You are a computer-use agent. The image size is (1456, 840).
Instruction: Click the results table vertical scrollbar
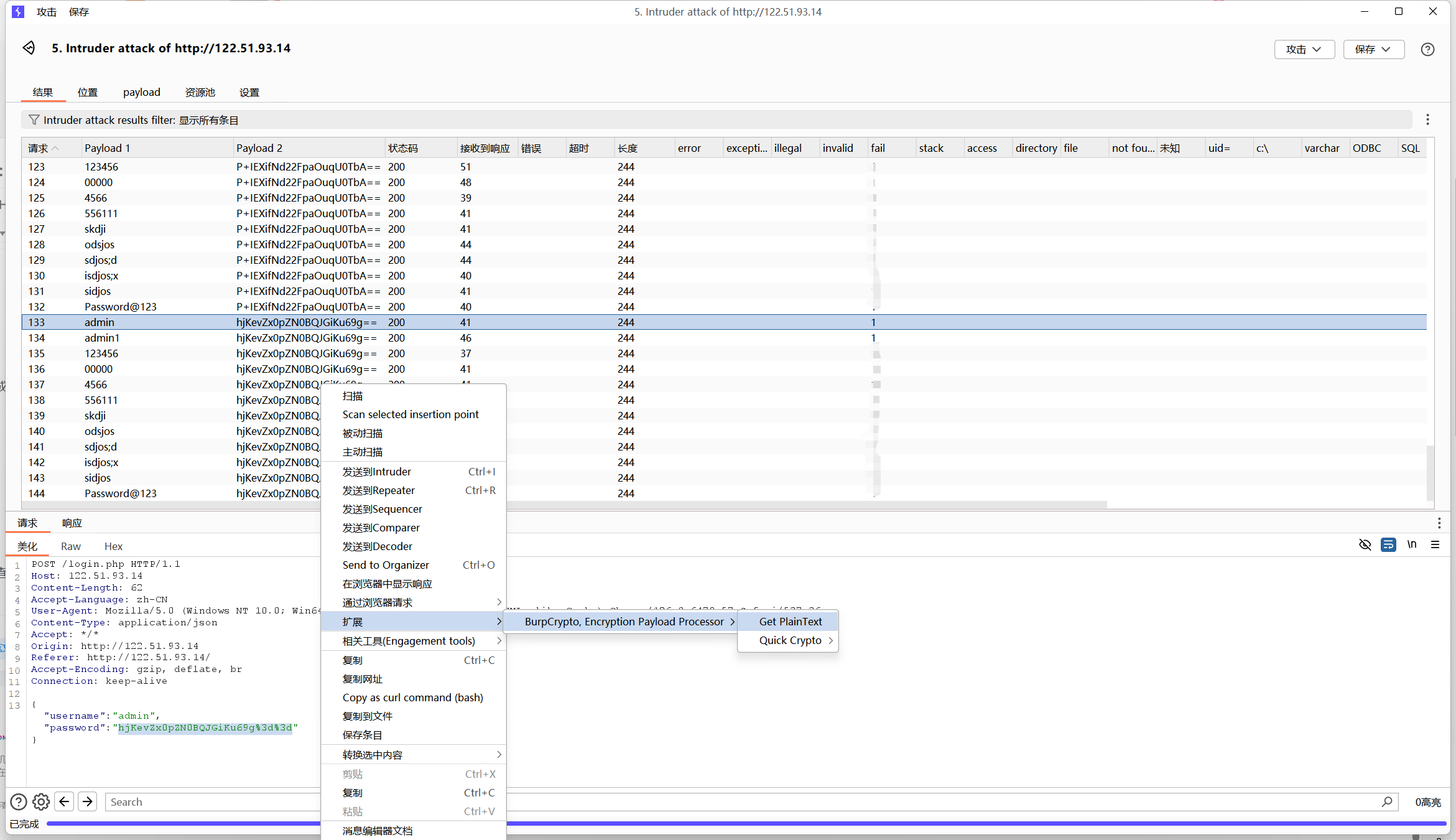pyautogui.click(x=1430, y=472)
